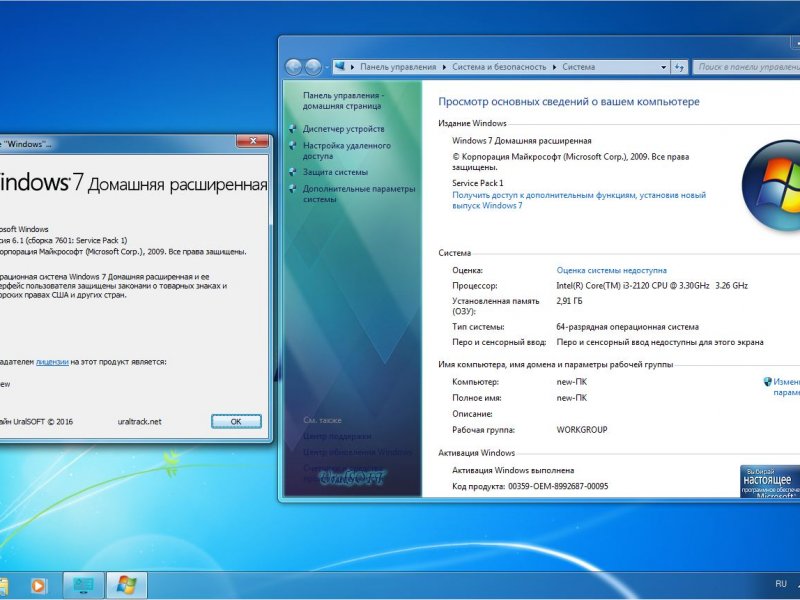This screenshot has height=600, width=800.
Task: Click the shield icon beside Защита системы
Action: pos(293,172)
